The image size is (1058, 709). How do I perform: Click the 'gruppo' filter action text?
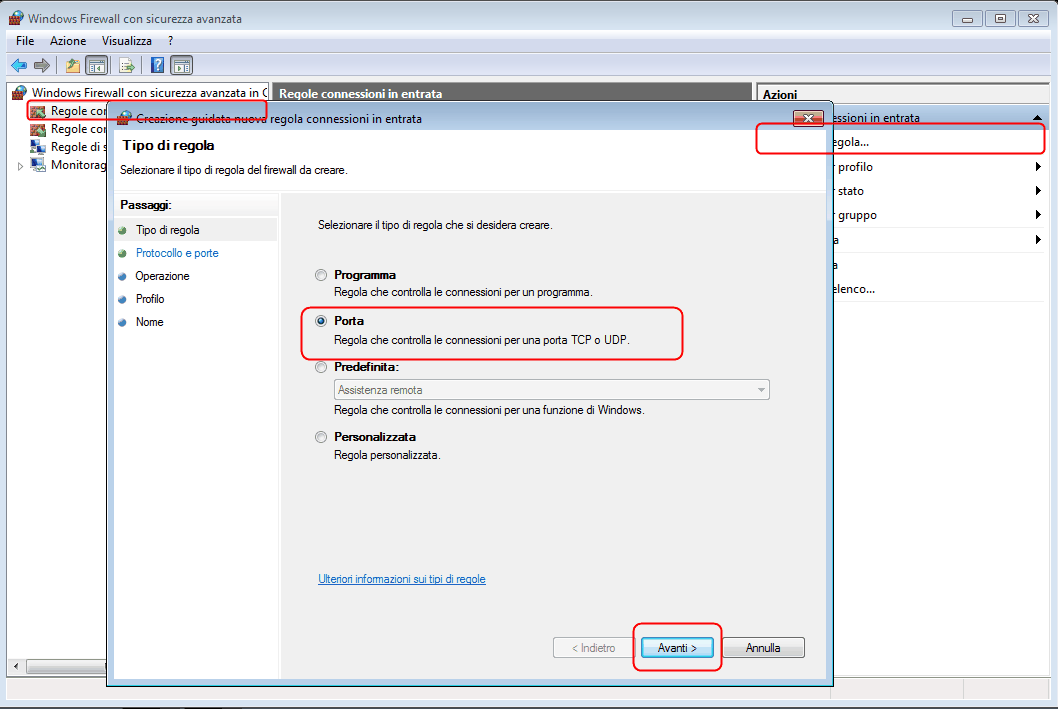pos(857,215)
